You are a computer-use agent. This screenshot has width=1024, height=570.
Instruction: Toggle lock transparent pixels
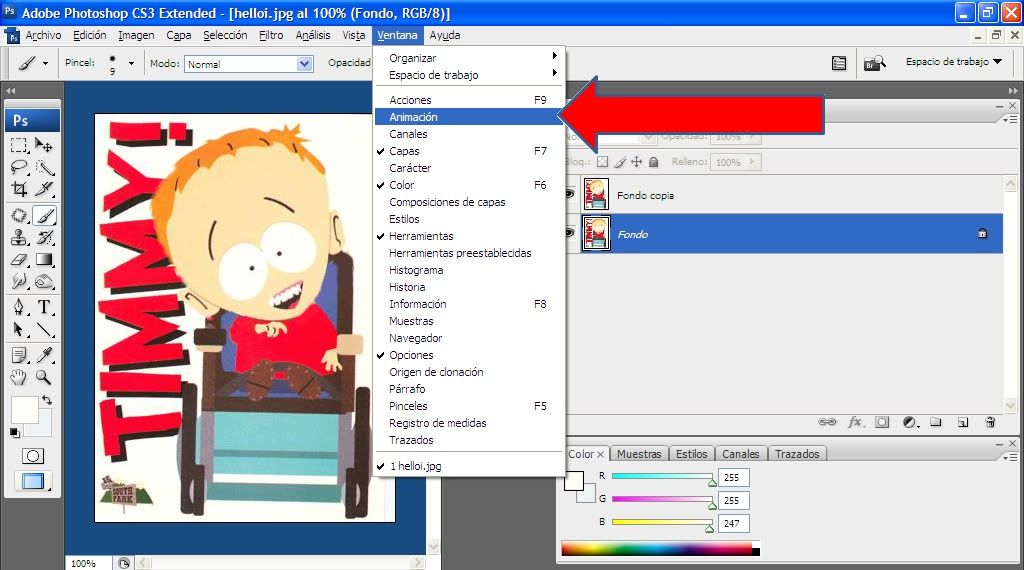(603, 161)
